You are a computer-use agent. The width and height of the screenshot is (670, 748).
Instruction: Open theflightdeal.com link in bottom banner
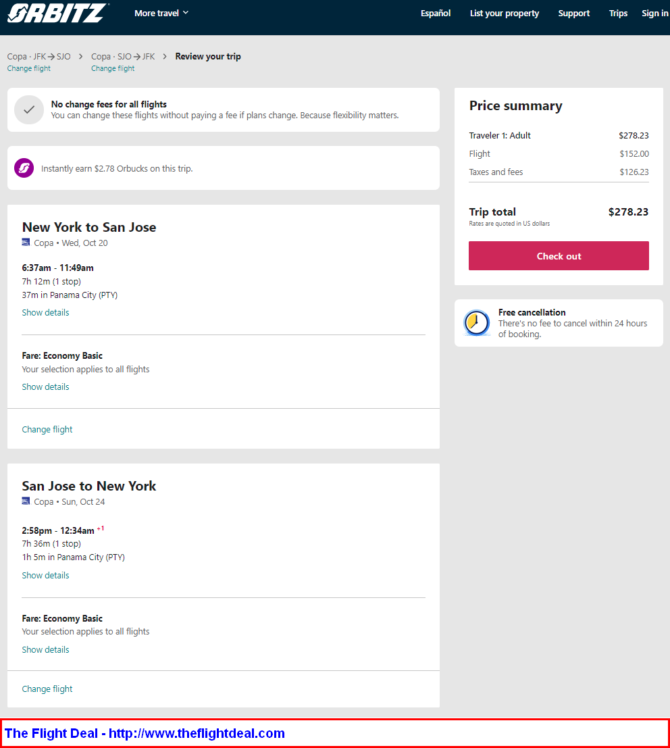point(197,733)
